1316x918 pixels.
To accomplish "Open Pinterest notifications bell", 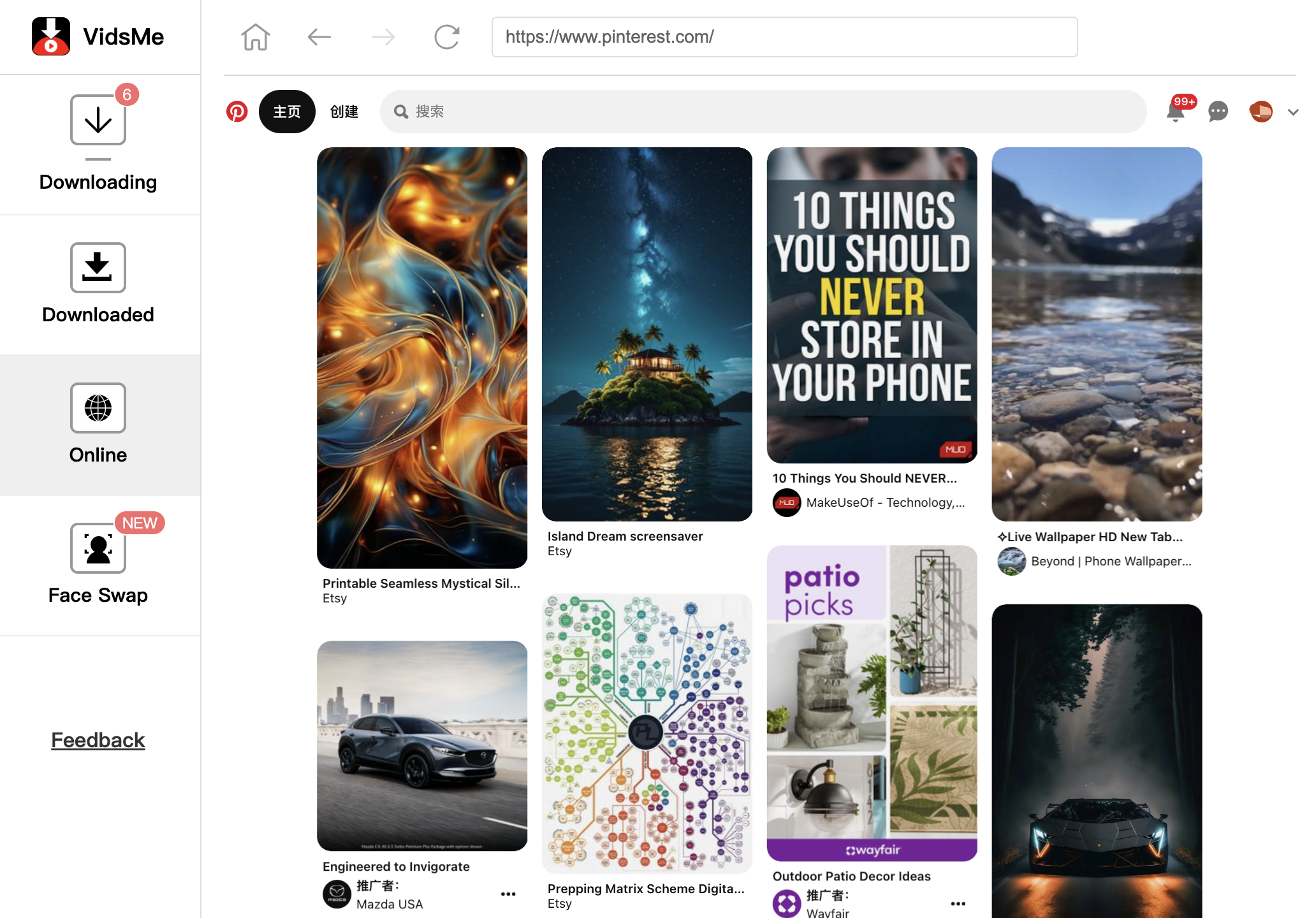I will pos(1175,112).
